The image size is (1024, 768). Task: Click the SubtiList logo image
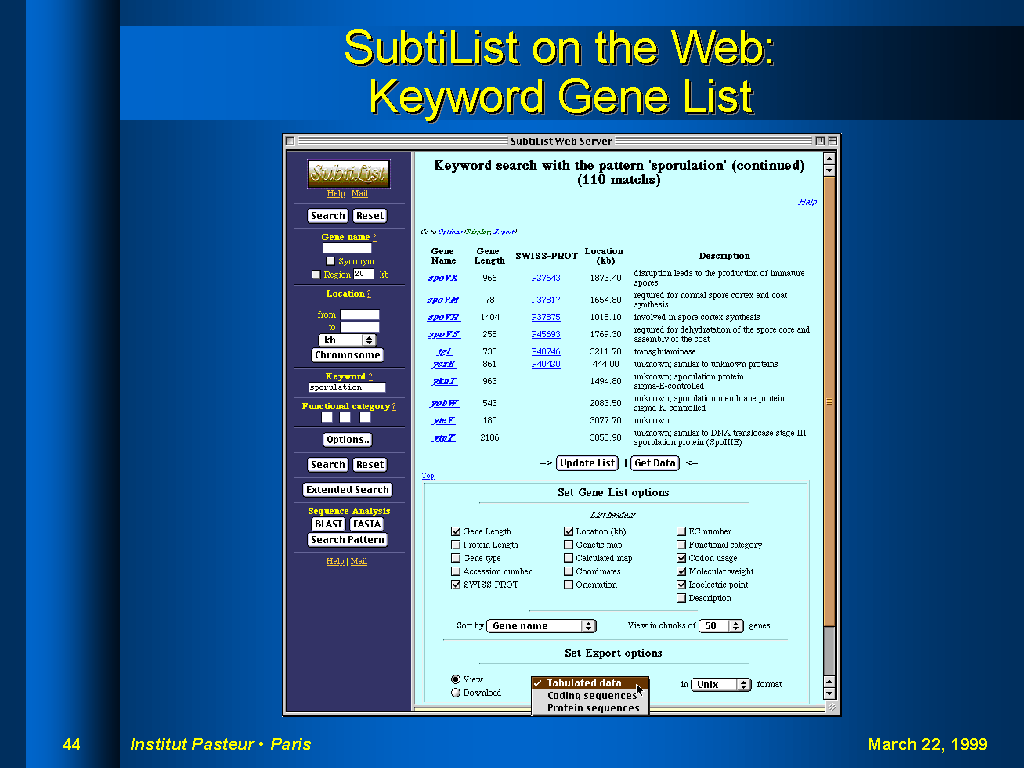pos(347,173)
